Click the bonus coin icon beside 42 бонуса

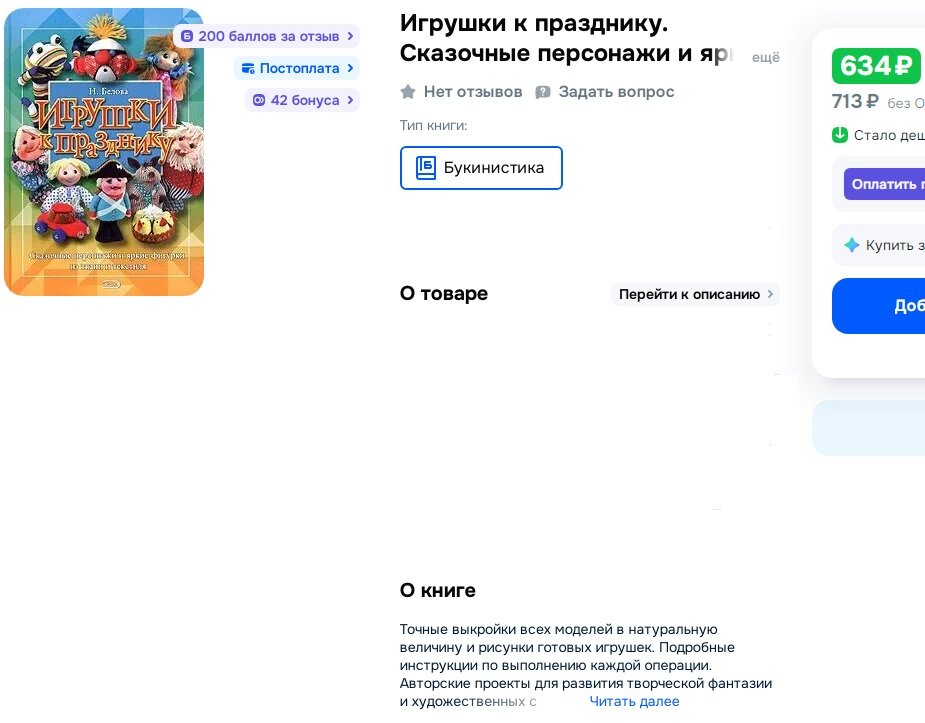pyautogui.click(x=258, y=100)
